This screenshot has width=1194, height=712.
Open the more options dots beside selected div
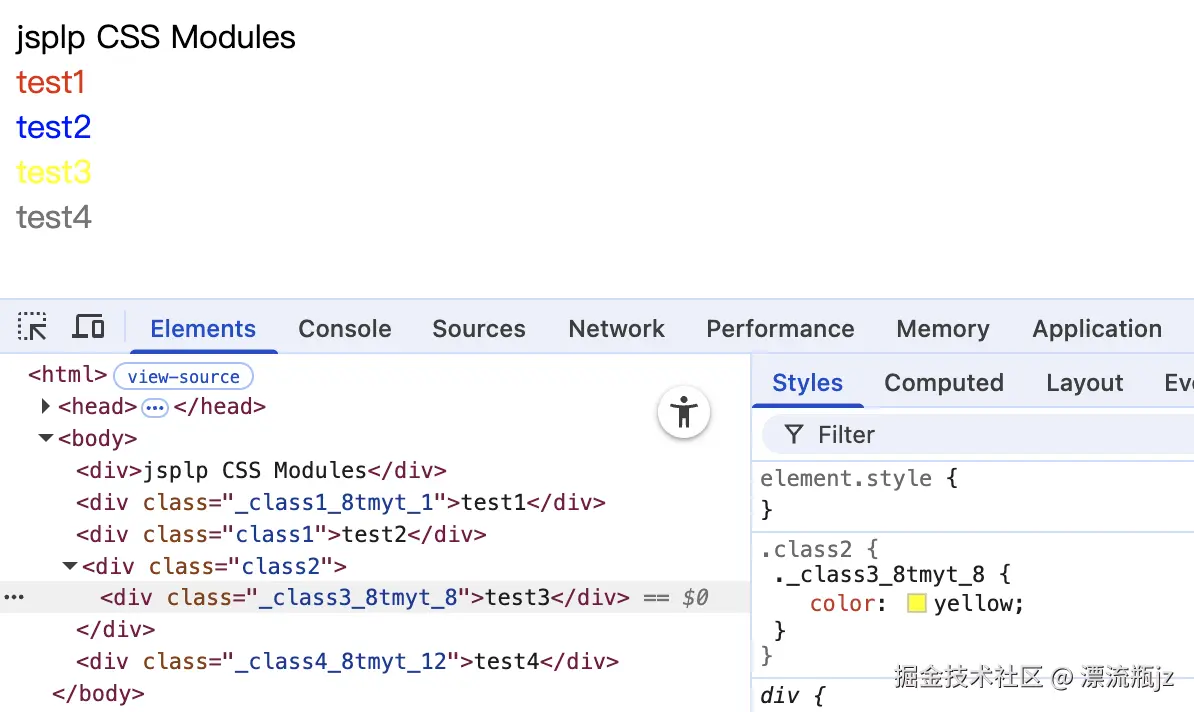pyautogui.click(x=14, y=597)
